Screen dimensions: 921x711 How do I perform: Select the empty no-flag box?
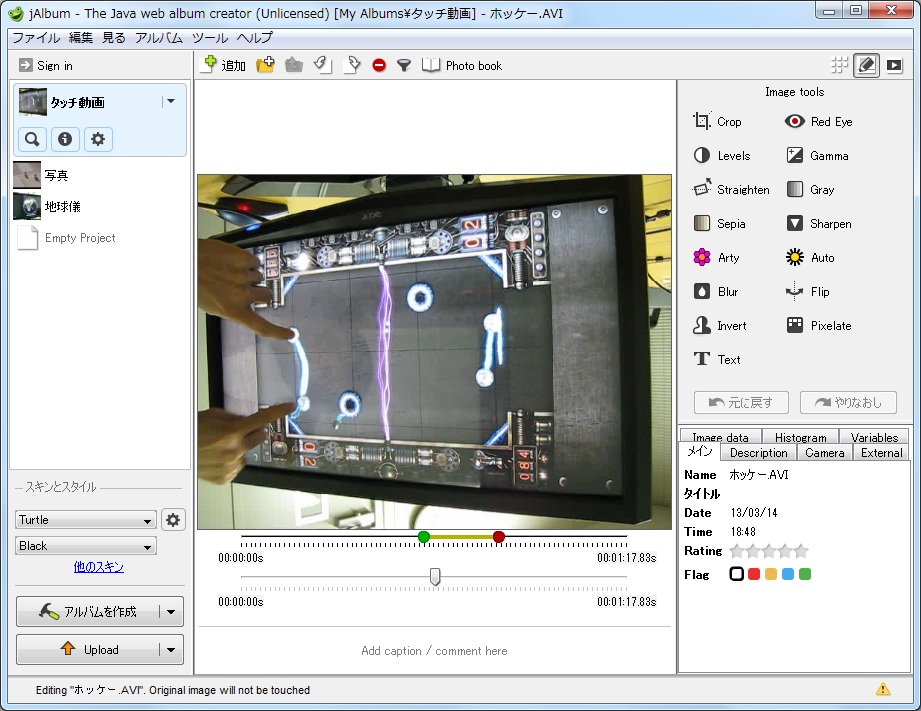pos(737,574)
